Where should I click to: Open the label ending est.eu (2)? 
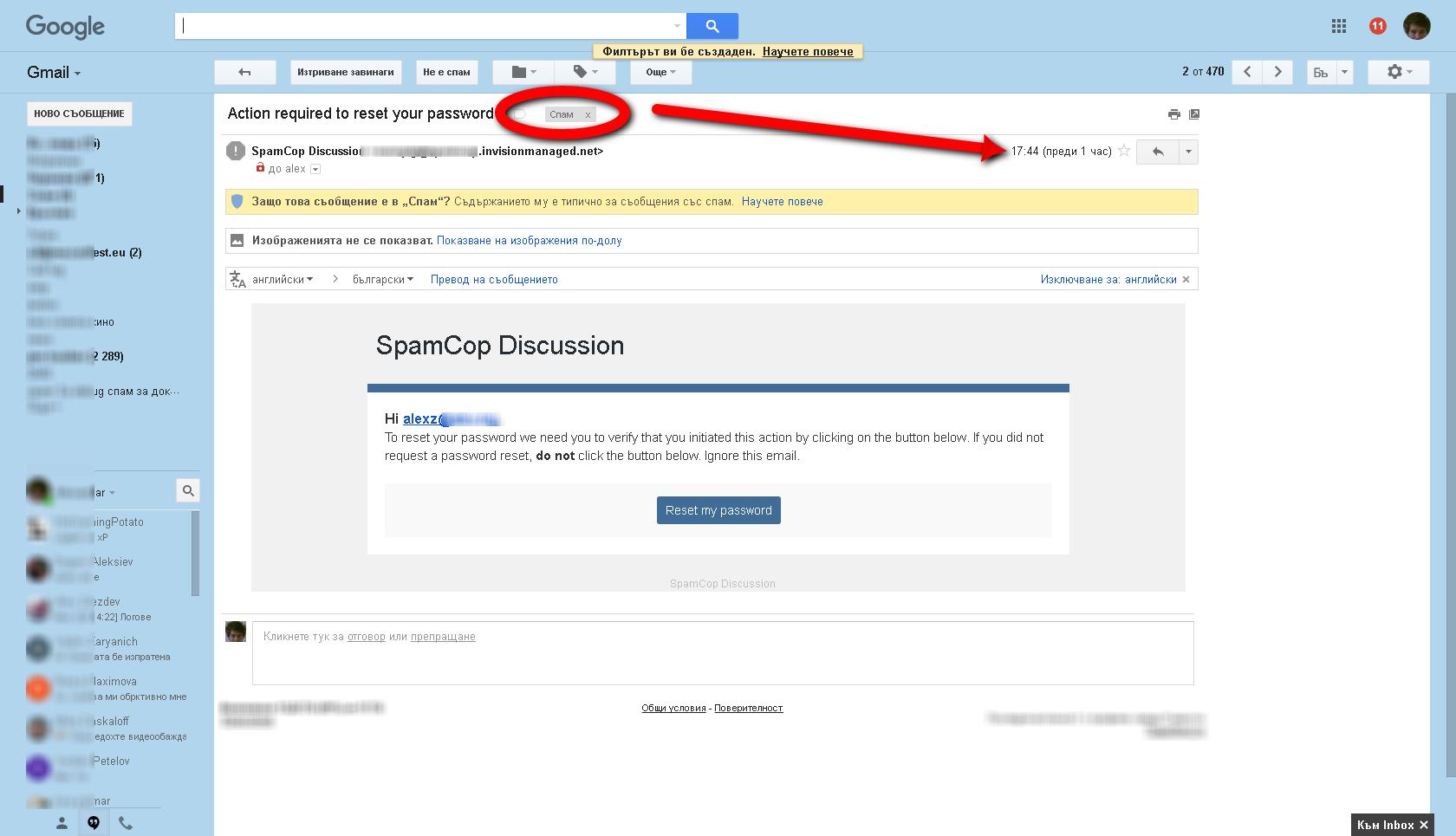pyautogui.click(x=84, y=252)
